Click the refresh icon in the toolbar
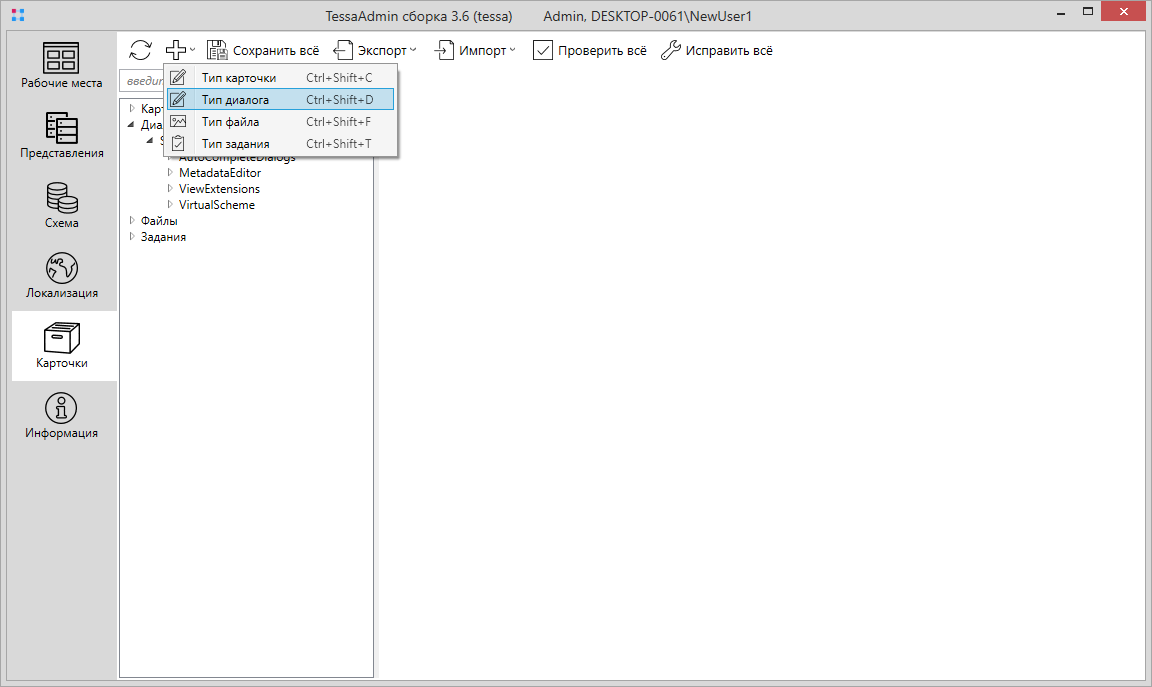 pos(141,50)
